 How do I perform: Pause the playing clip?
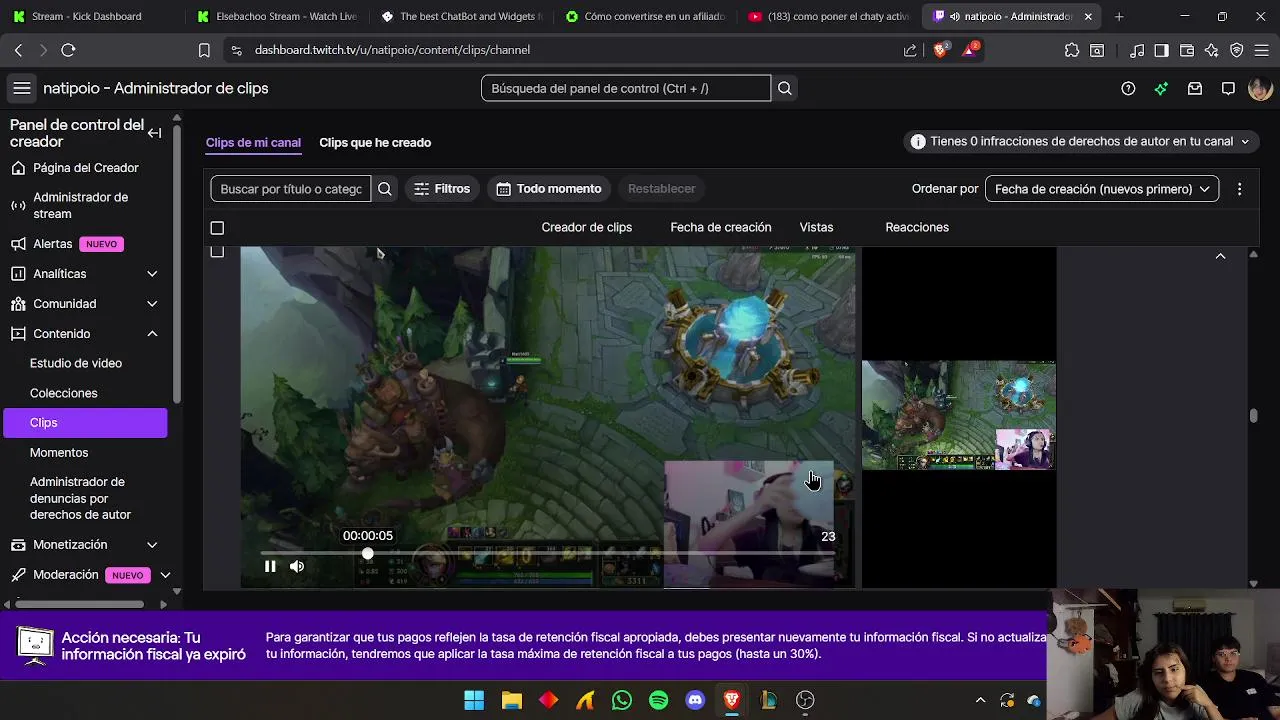tap(270, 566)
